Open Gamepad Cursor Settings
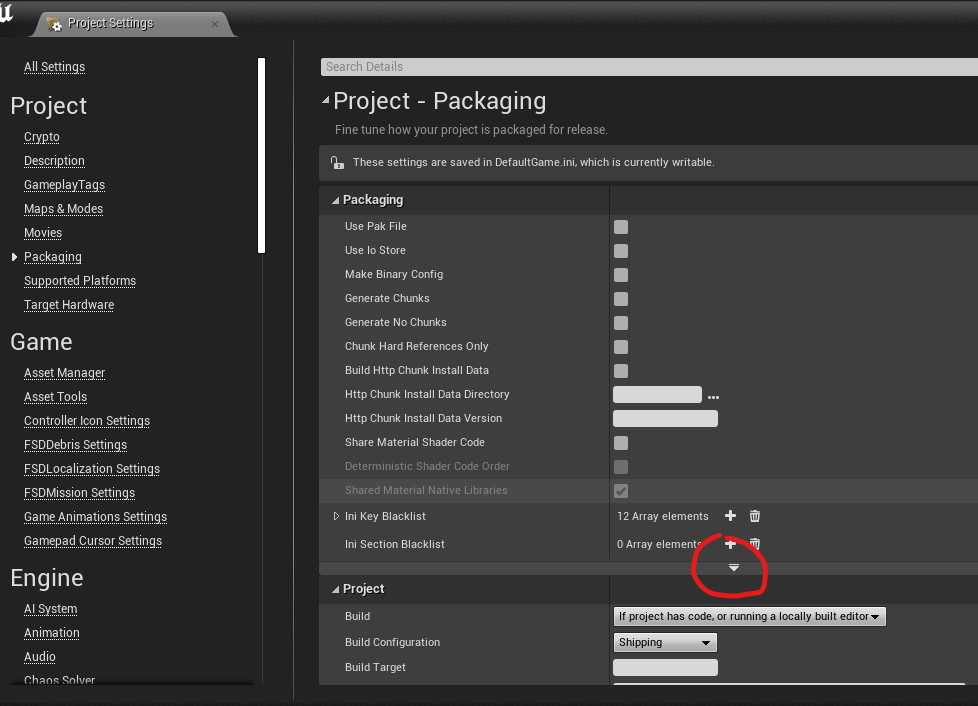This screenshot has height=706, width=978. 93,541
